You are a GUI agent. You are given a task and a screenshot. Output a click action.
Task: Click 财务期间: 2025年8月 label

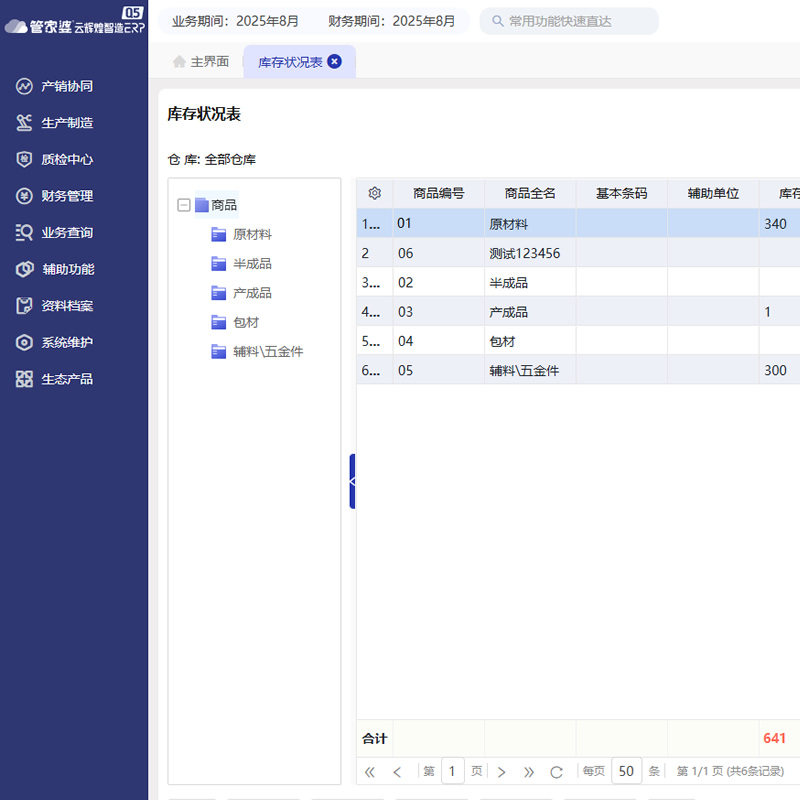pyautogui.click(x=391, y=21)
